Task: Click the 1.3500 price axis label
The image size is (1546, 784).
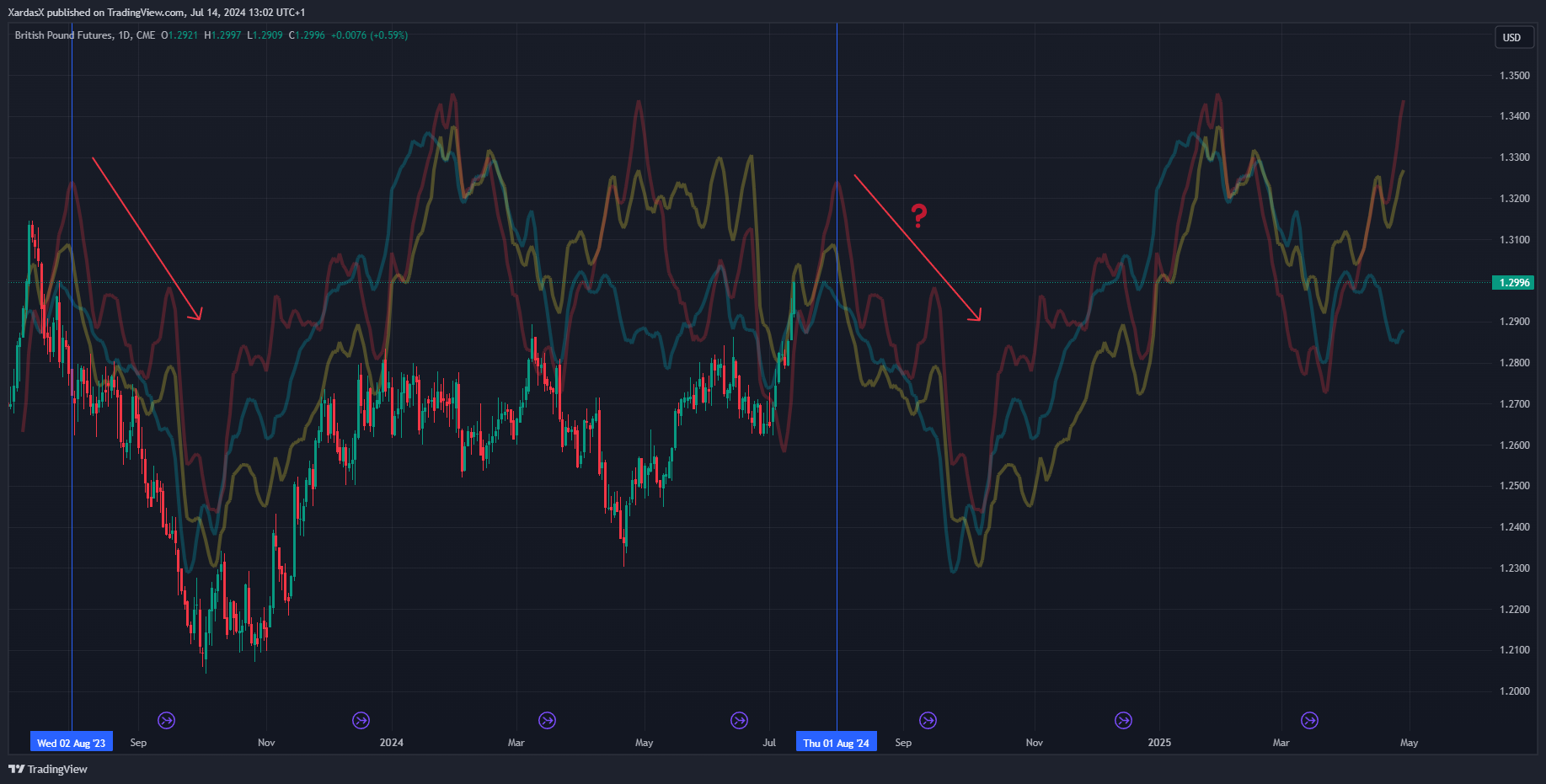Action: pyautogui.click(x=1515, y=76)
